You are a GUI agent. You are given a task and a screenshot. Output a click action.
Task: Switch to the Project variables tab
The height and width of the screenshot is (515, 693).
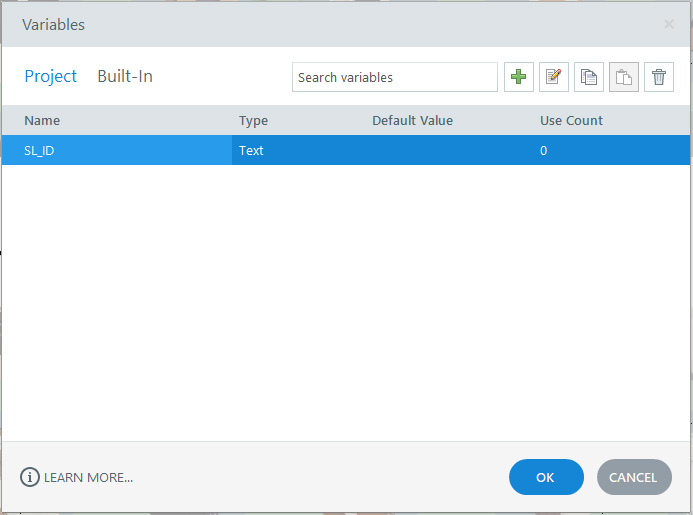tap(50, 76)
